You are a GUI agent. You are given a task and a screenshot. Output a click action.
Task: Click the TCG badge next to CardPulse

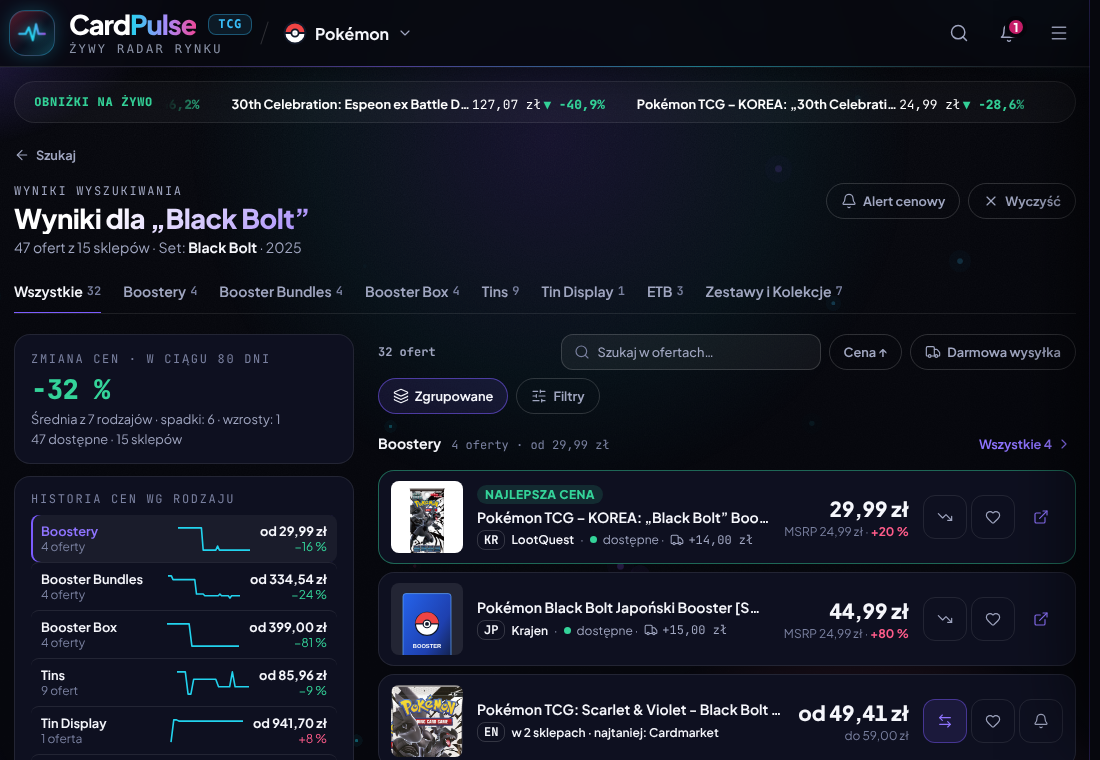click(x=229, y=25)
